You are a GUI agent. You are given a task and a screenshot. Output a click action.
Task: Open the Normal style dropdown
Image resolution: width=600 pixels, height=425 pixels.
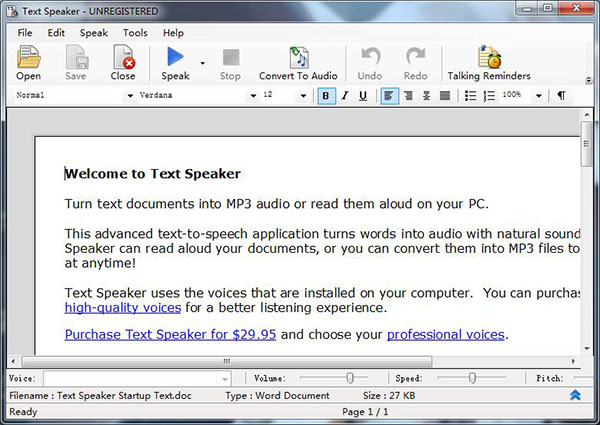(130, 96)
